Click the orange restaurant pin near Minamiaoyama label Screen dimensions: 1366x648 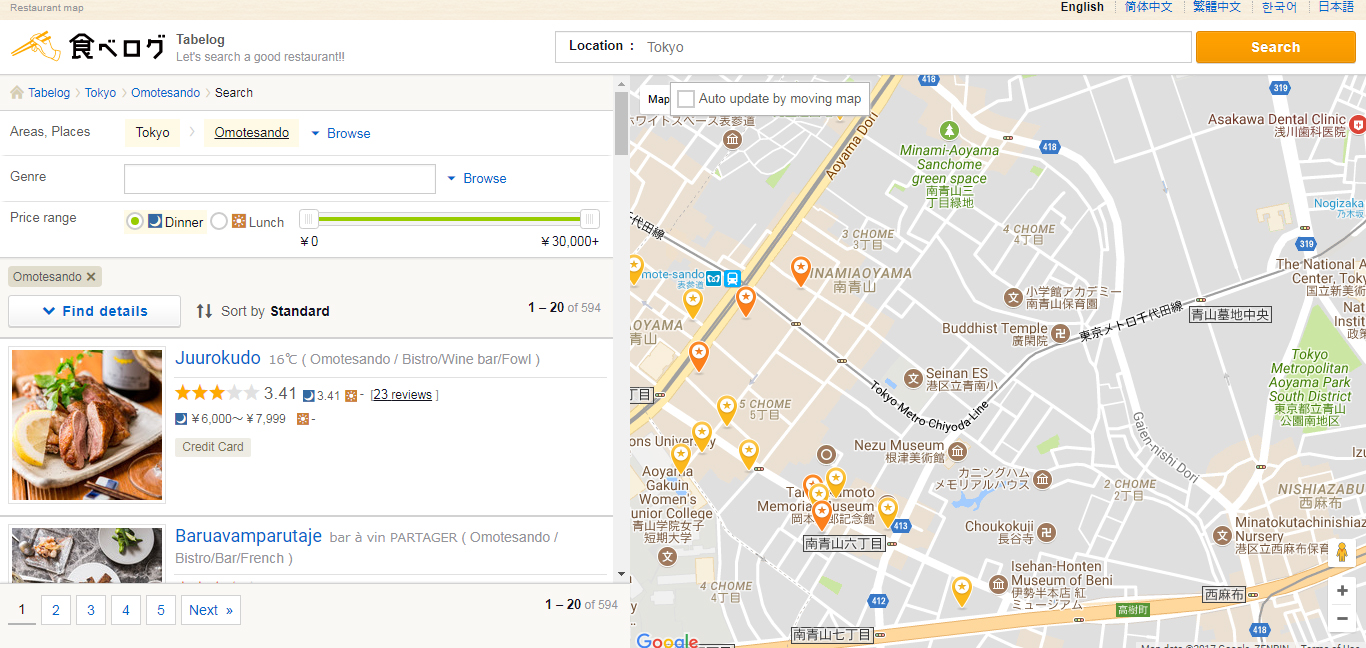(x=801, y=270)
